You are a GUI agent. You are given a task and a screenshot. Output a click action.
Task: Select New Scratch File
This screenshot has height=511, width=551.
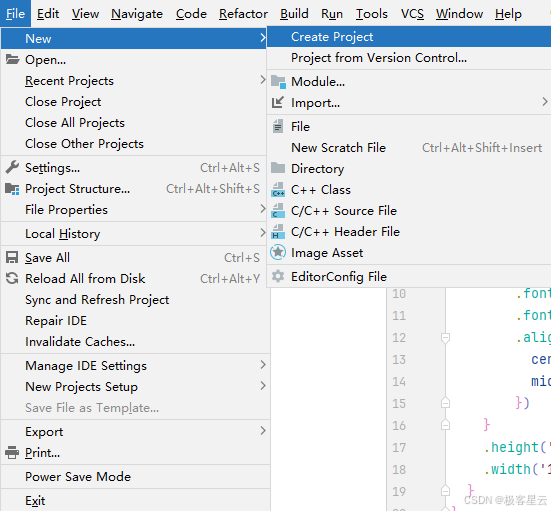[x=409, y=148]
